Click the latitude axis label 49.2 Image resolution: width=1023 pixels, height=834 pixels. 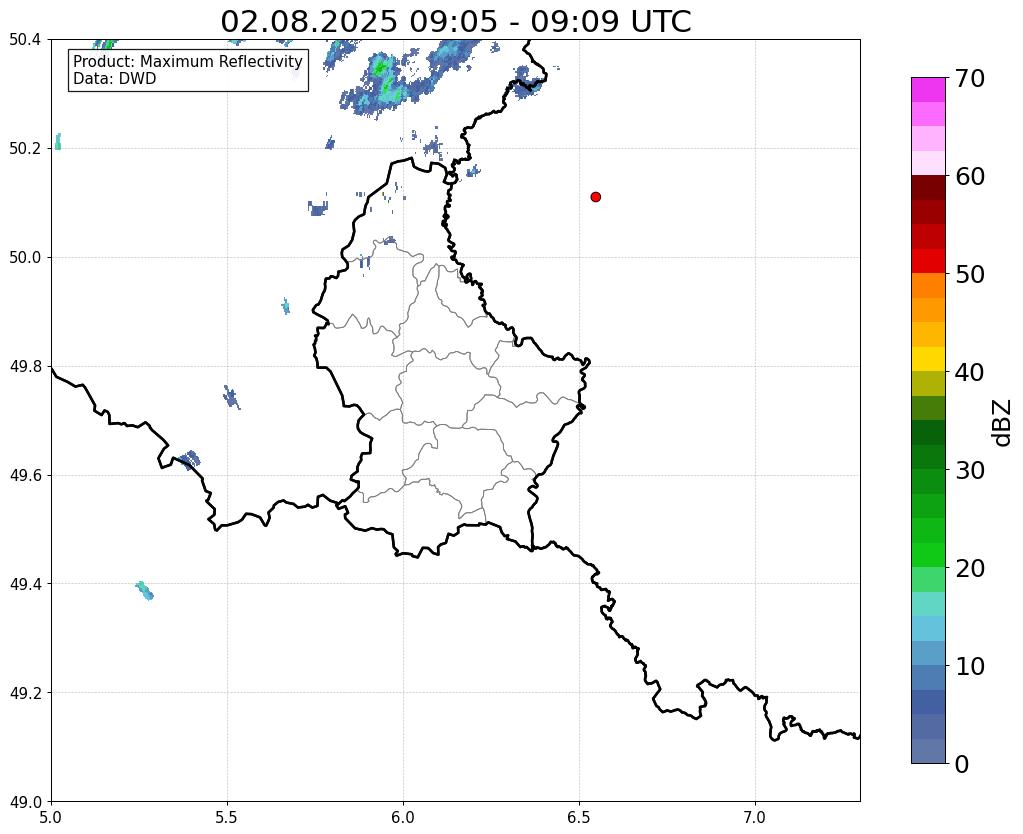click(x=25, y=693)
